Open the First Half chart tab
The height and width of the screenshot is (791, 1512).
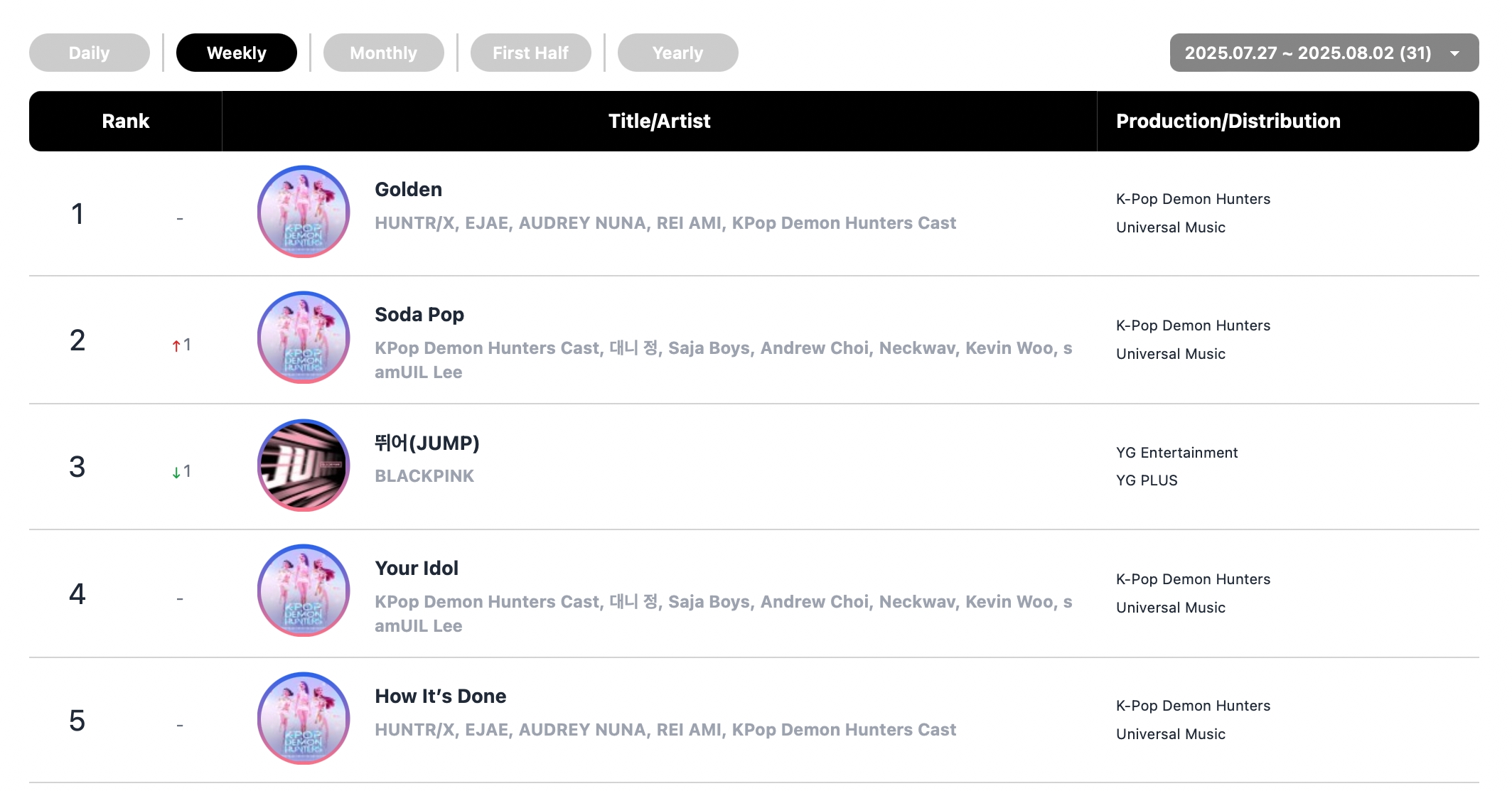tap(531, 53)
